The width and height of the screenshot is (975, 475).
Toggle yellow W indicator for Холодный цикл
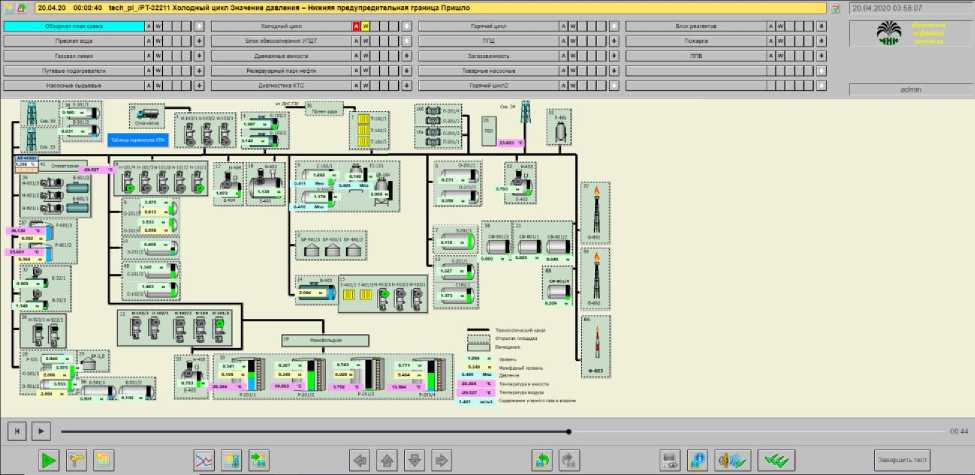click(366, 26)
